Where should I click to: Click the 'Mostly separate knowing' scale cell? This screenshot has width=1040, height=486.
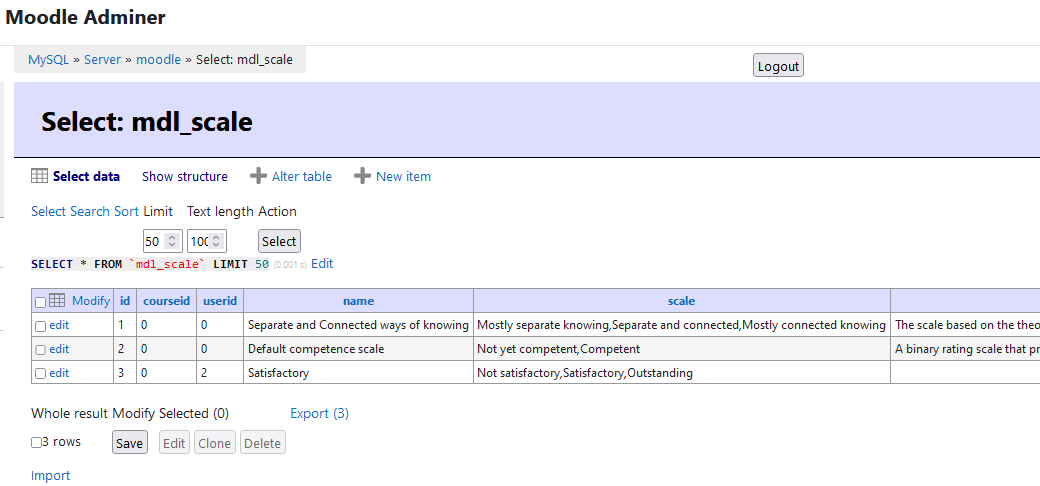coord(682,326)
